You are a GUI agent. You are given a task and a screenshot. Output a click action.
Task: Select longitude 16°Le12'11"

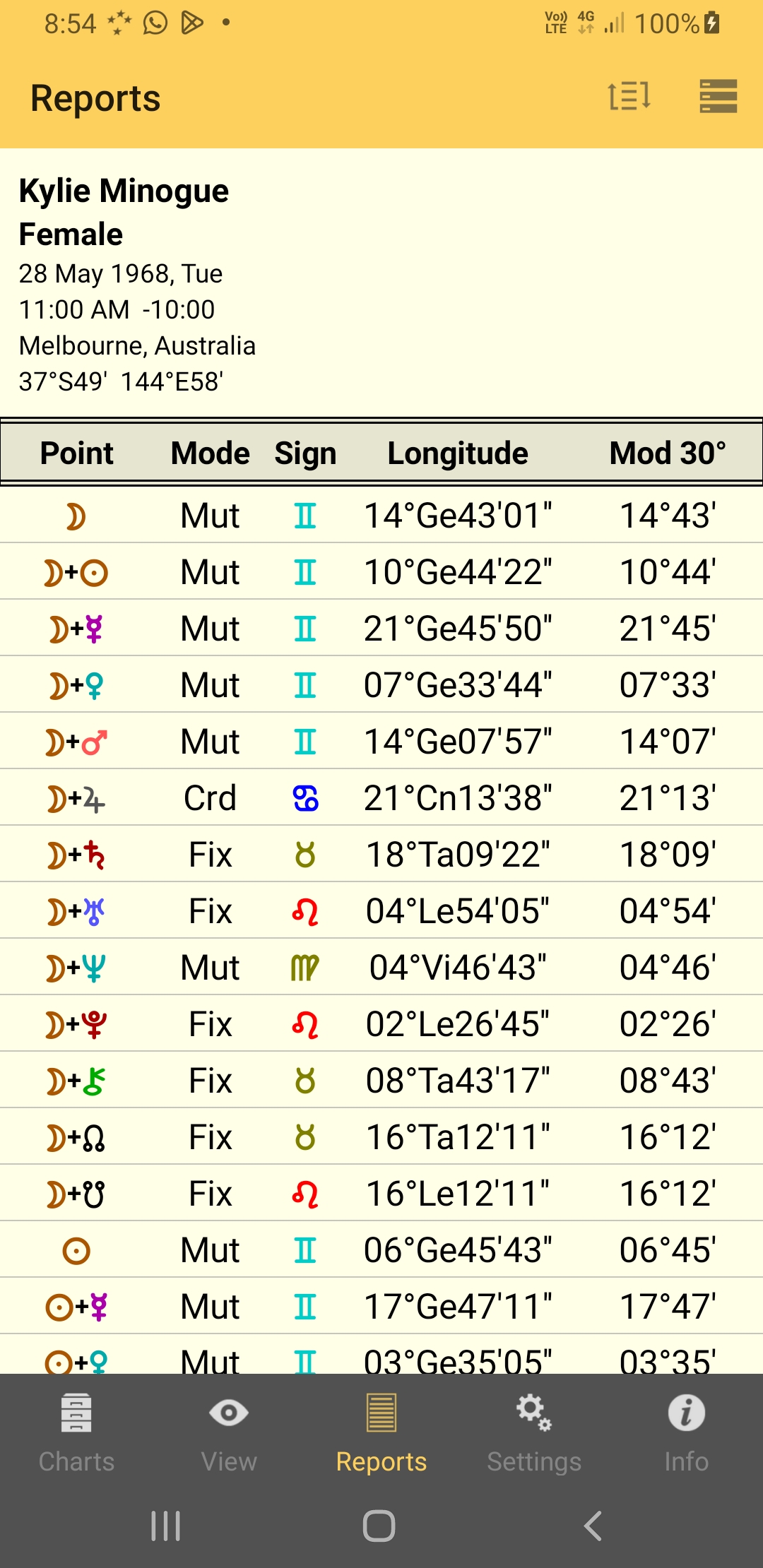pyautogui.click(x=458, y=1194)
